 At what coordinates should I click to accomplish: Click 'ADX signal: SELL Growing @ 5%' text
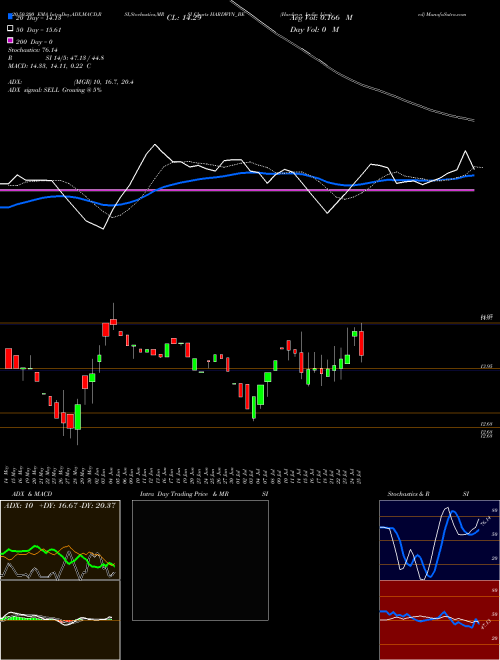point(55,90)
